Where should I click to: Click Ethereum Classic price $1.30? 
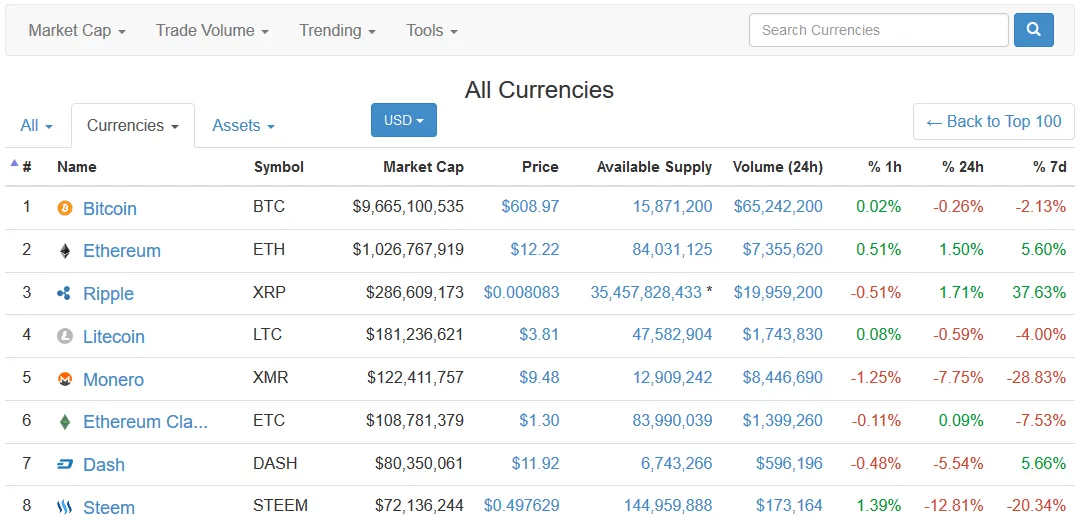[539, 420]
